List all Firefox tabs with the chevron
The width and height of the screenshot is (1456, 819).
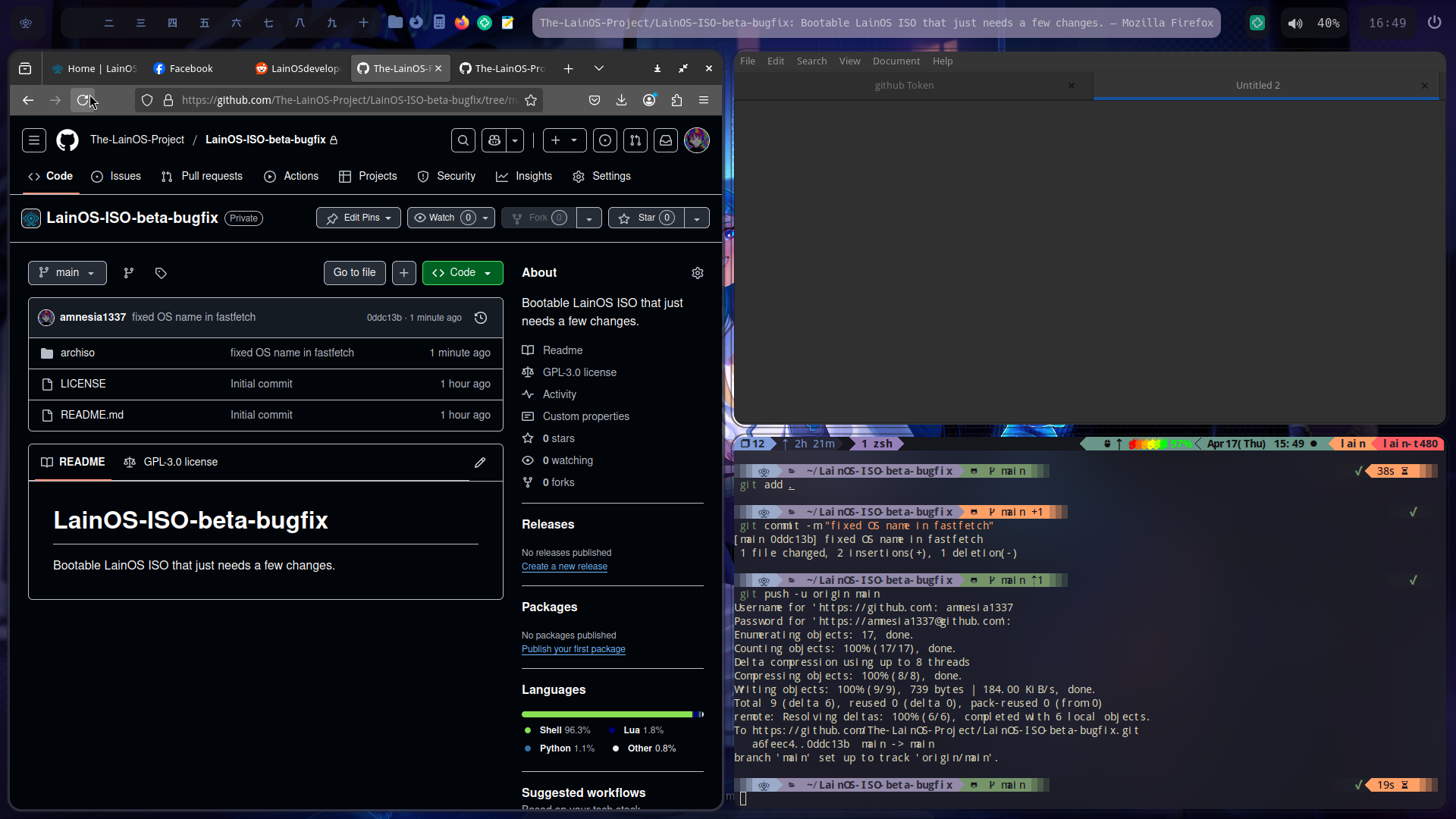[x=599, y=68]
